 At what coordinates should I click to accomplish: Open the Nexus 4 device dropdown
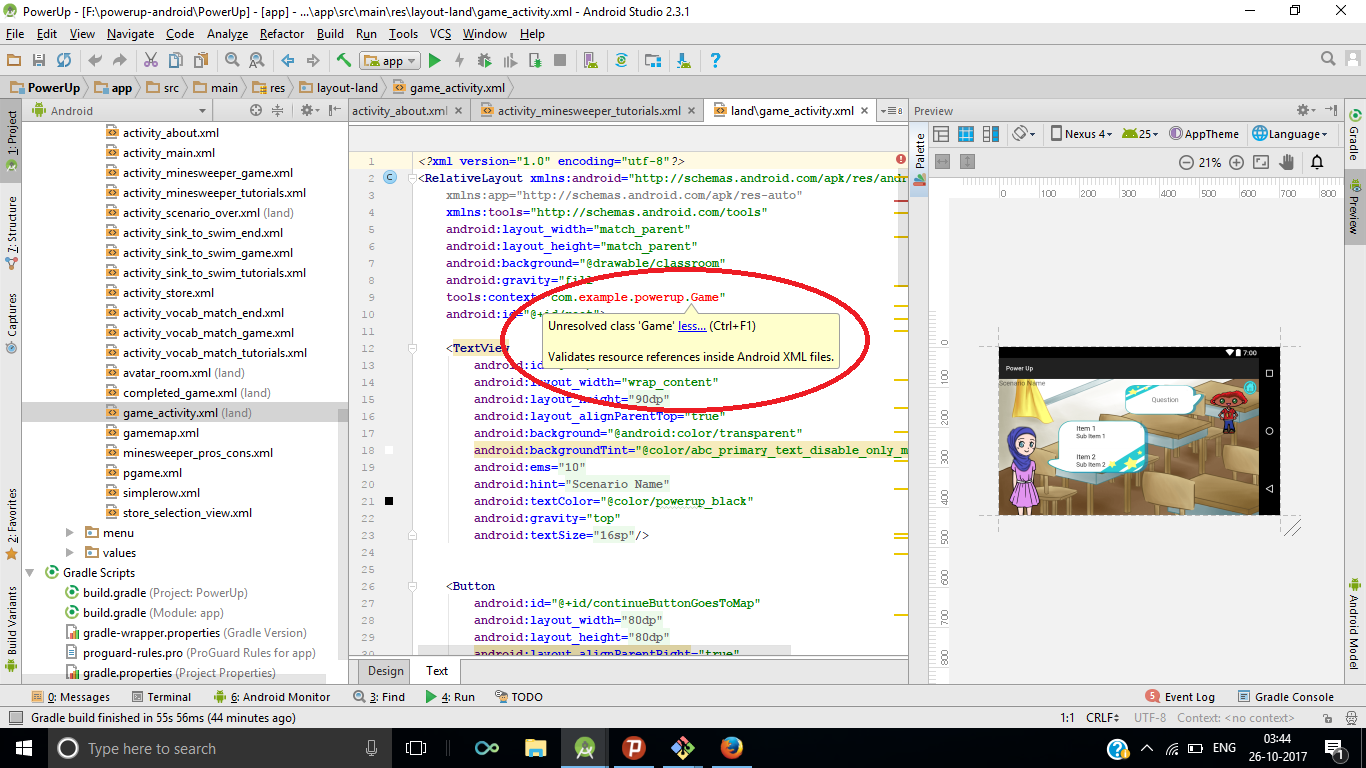[x=1082, y=134]
